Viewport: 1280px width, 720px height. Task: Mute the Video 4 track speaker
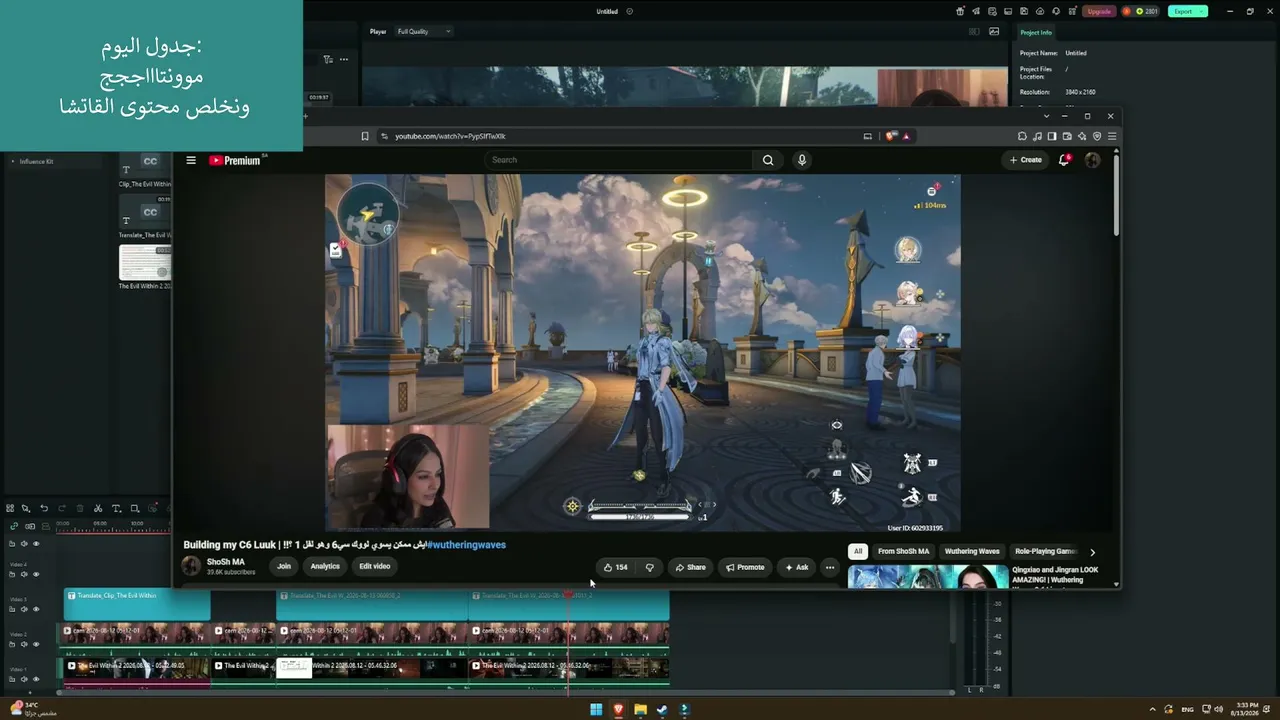24,574
